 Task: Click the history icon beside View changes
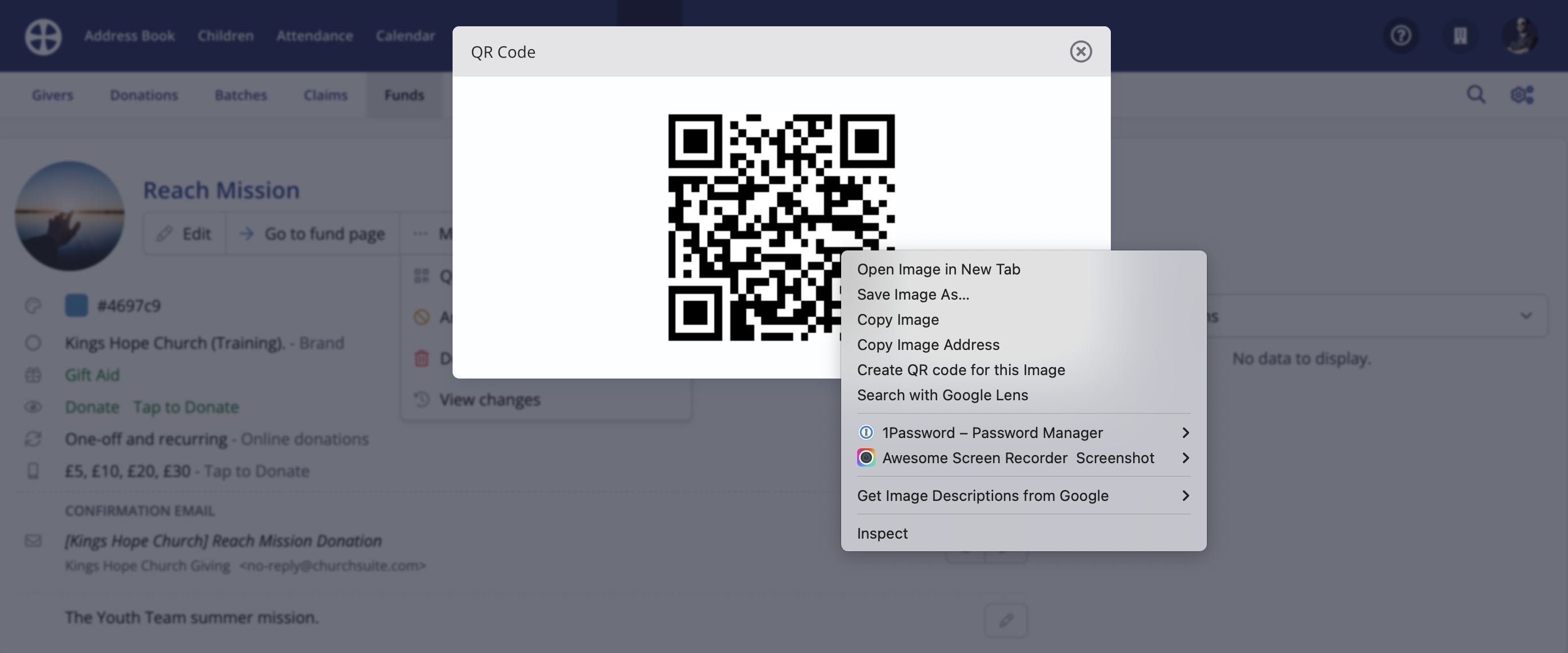(421, 400)
